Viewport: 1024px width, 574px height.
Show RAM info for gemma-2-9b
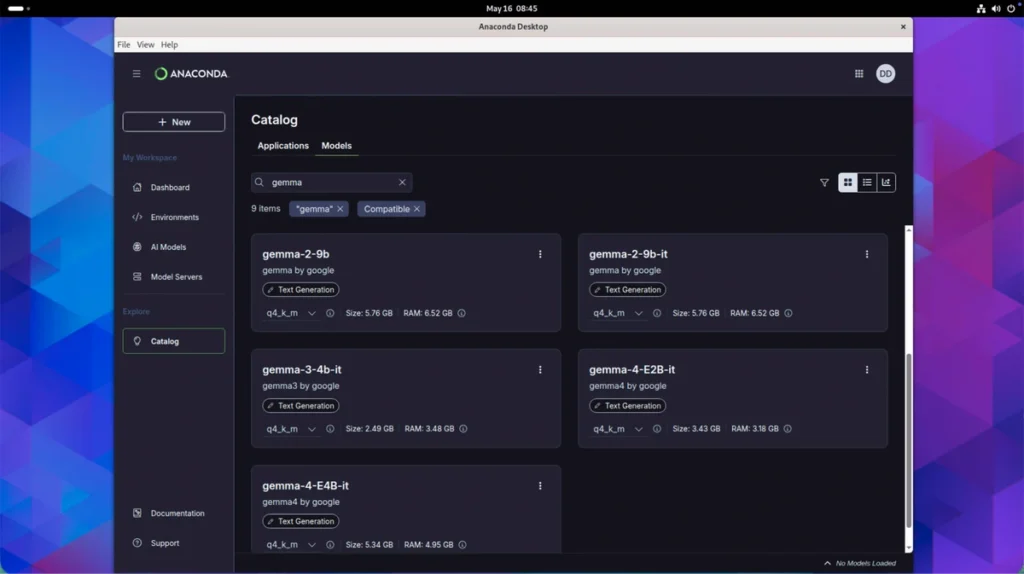pos(462,313)
